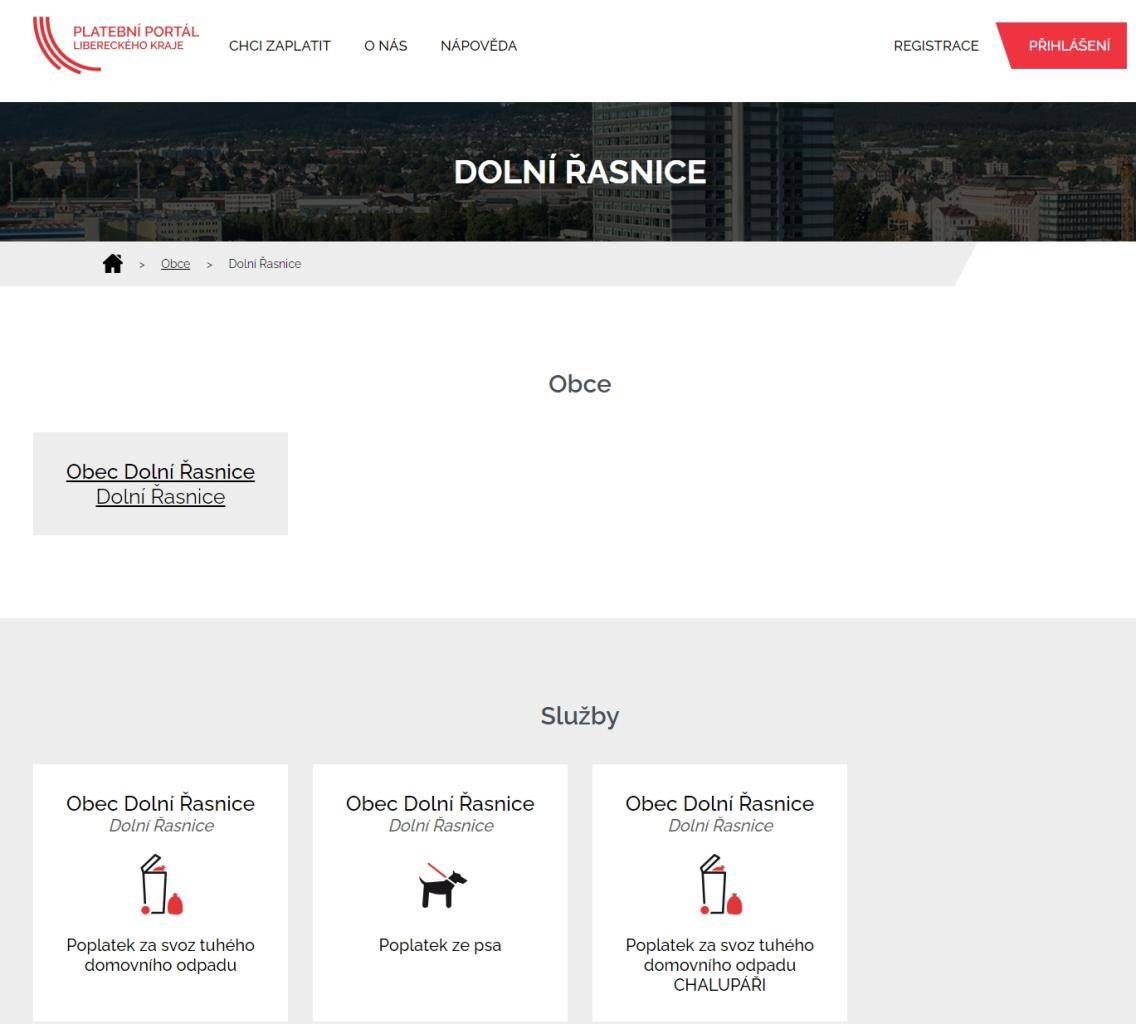Open the CHCI ZAPLATIT menu item
This screenshot has width=1136, height=1024.
tap(279, 46)
